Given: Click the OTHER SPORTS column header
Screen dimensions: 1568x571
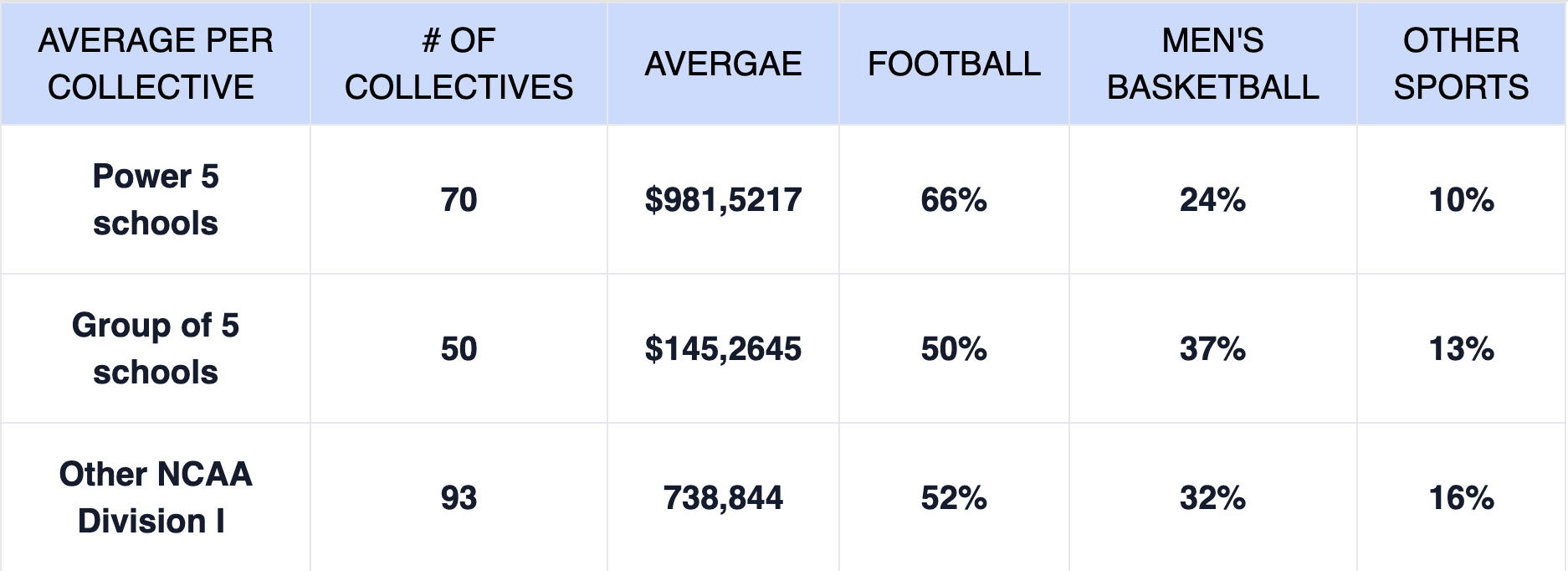Looking at the screenshot, I should click(1461, 64).
